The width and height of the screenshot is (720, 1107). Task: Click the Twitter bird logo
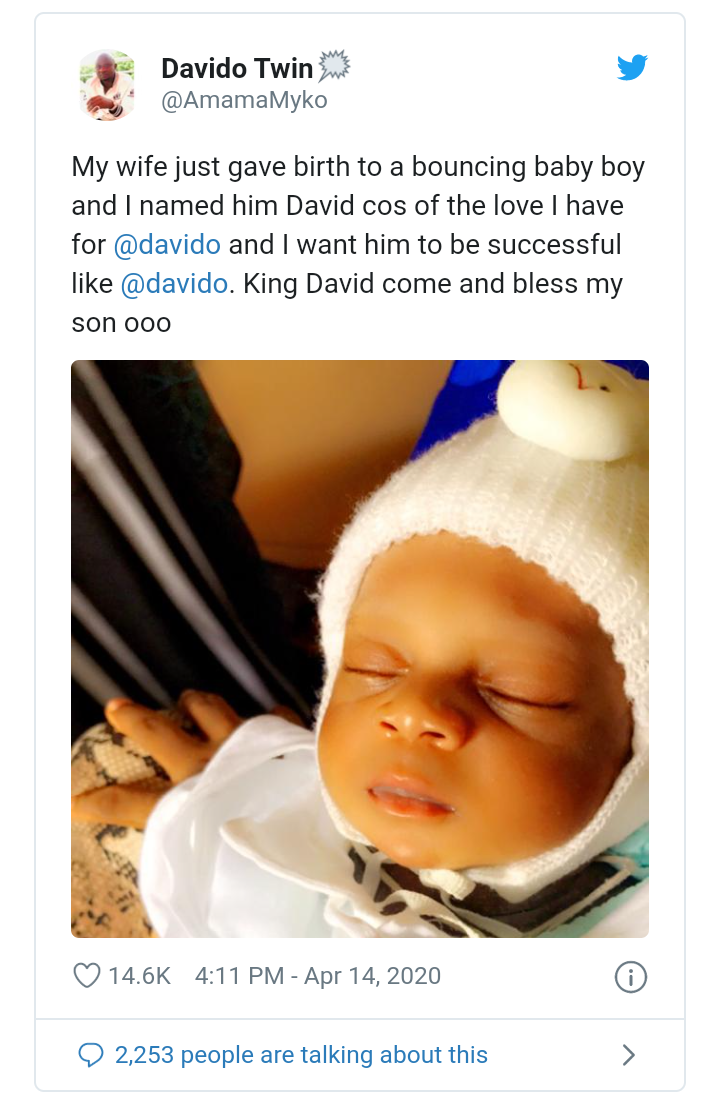click(x=632, y=68)
